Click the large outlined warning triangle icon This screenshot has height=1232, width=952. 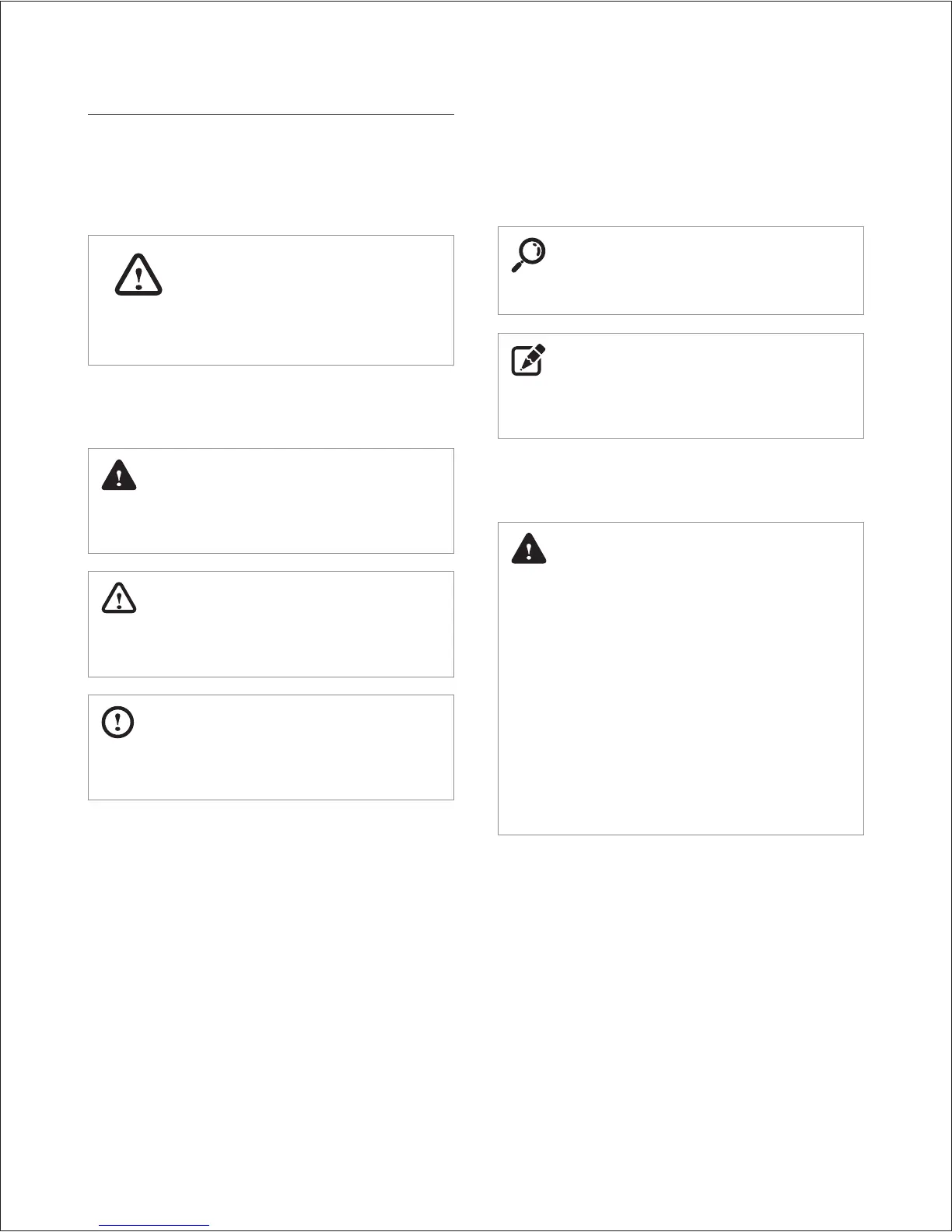(x=138, y=275)
